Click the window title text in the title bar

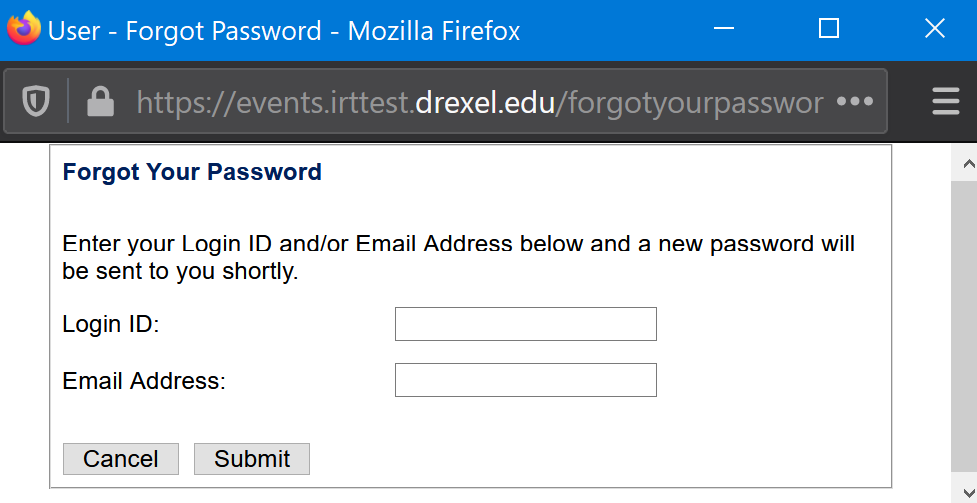284,31
